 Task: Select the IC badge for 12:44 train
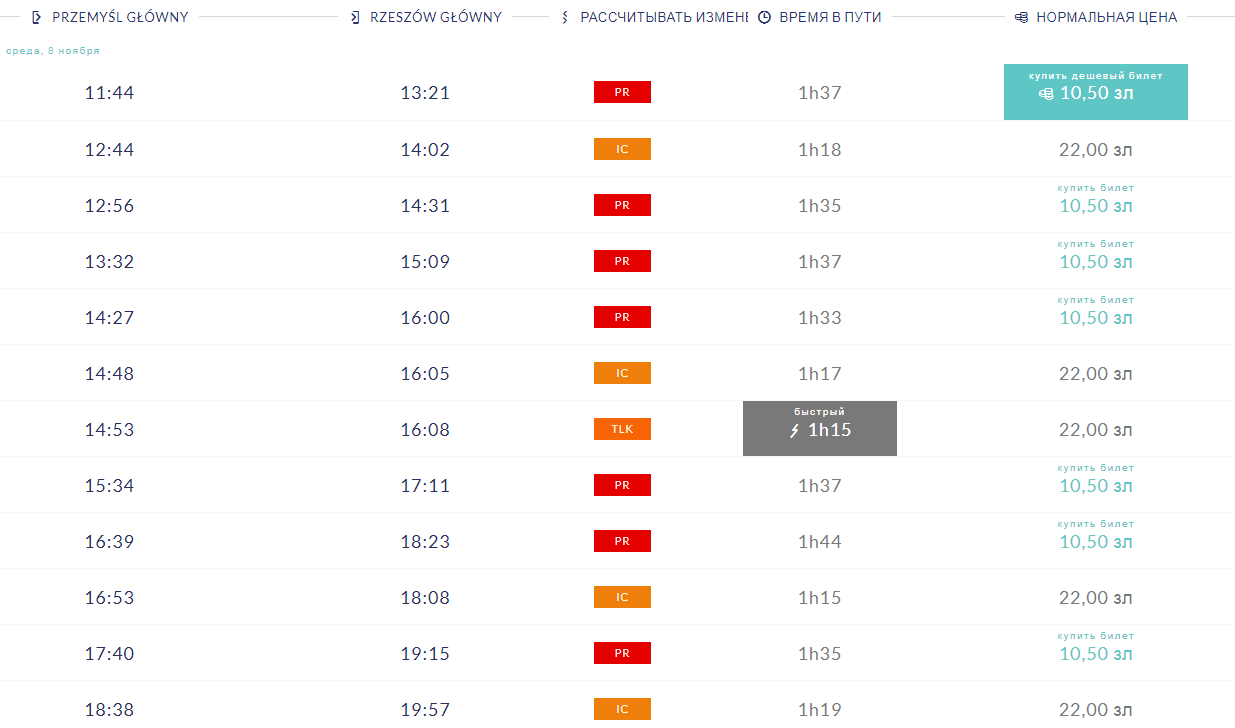click(x=622, y=149)
